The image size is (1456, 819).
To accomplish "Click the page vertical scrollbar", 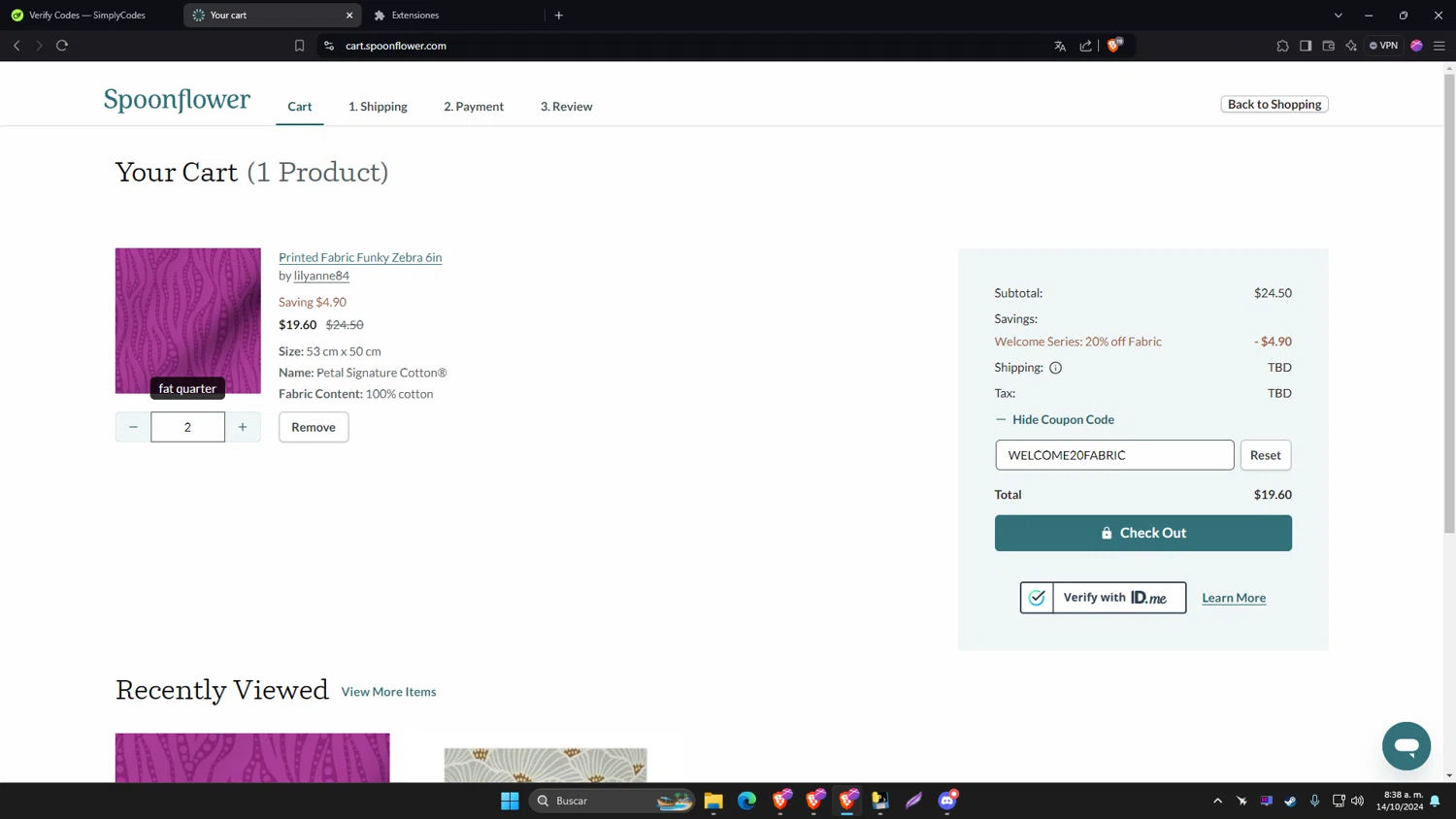I will [x=1449, y=304].
